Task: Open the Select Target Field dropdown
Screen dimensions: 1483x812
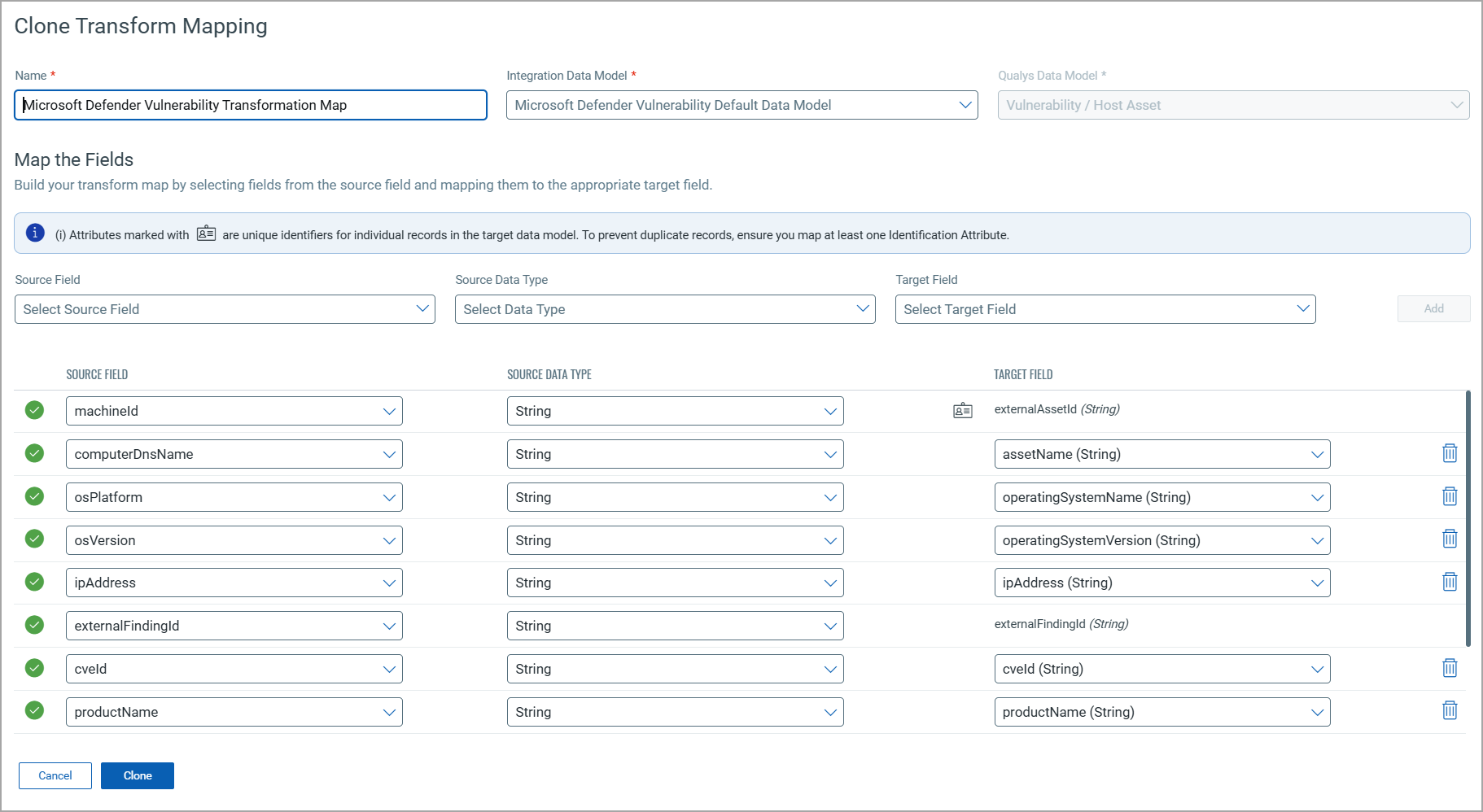Action: (x=1105, y=309)
